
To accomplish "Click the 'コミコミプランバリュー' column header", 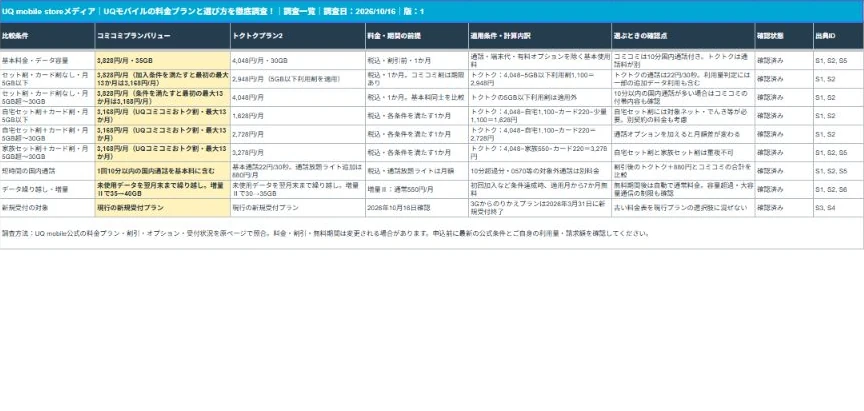I will tap(163, 36).
